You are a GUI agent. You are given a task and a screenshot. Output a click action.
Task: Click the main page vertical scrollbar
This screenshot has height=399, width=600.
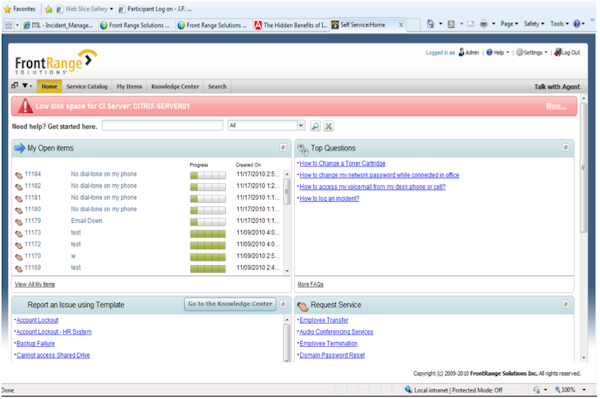click(x=583, y=168)
